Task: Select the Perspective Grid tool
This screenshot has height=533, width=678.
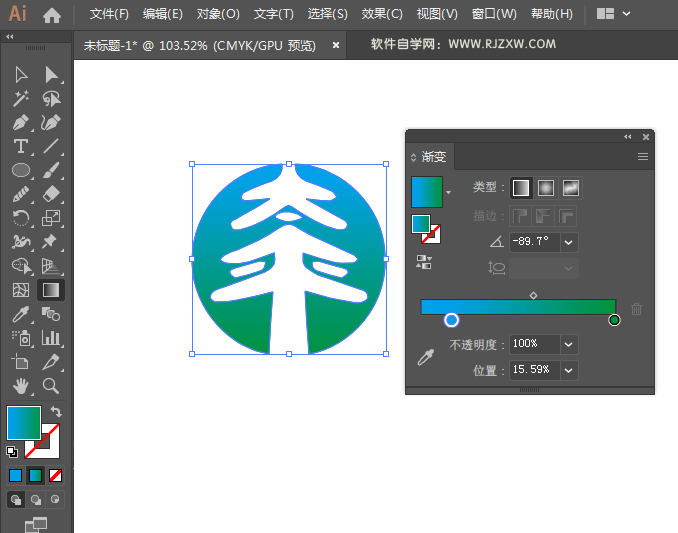Action: click(x=51, y=266)
